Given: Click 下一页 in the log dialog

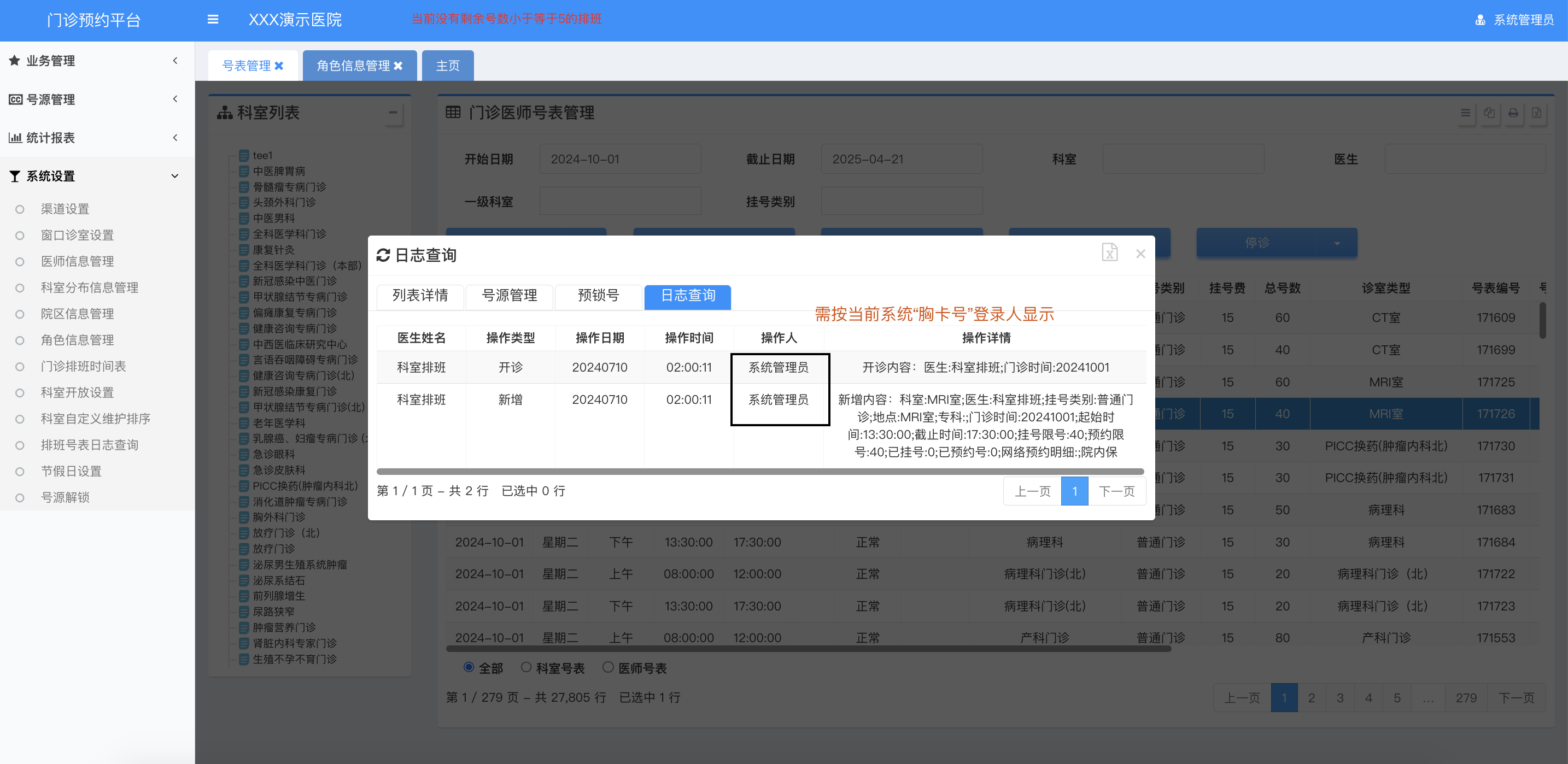Looking at the screenshot, I should 1116,491.
